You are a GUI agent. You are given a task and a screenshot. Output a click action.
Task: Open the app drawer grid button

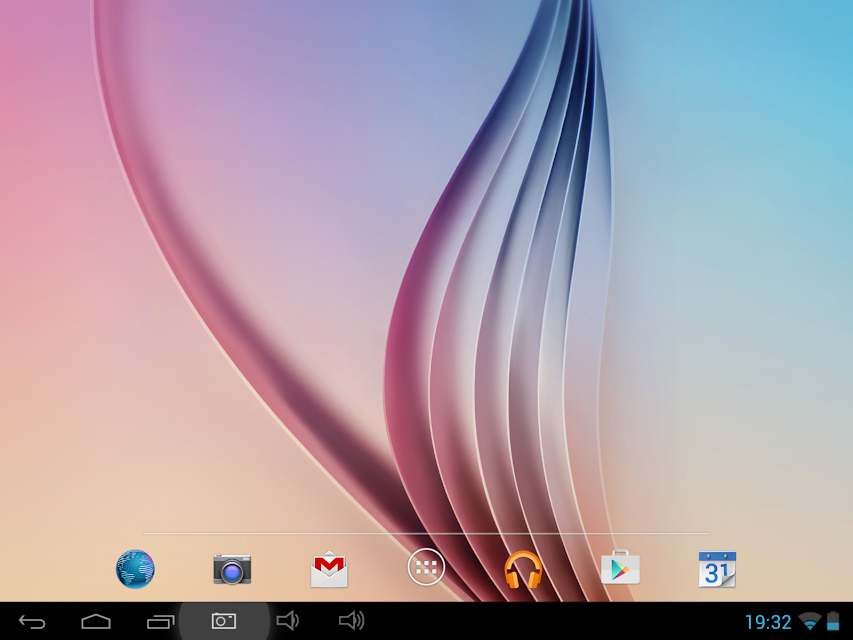click(x=426, y=567)
